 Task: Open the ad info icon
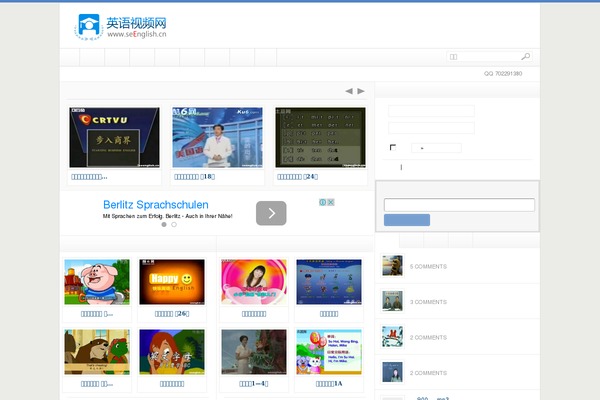[x=323, y=202]
